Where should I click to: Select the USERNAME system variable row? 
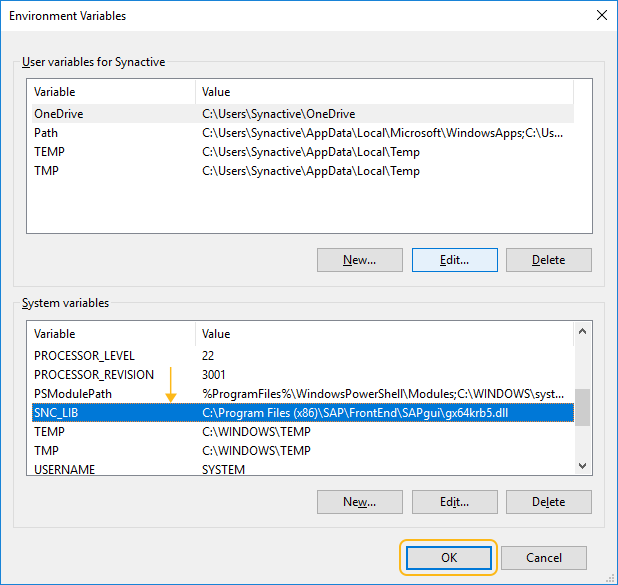(x=303, y=469)
